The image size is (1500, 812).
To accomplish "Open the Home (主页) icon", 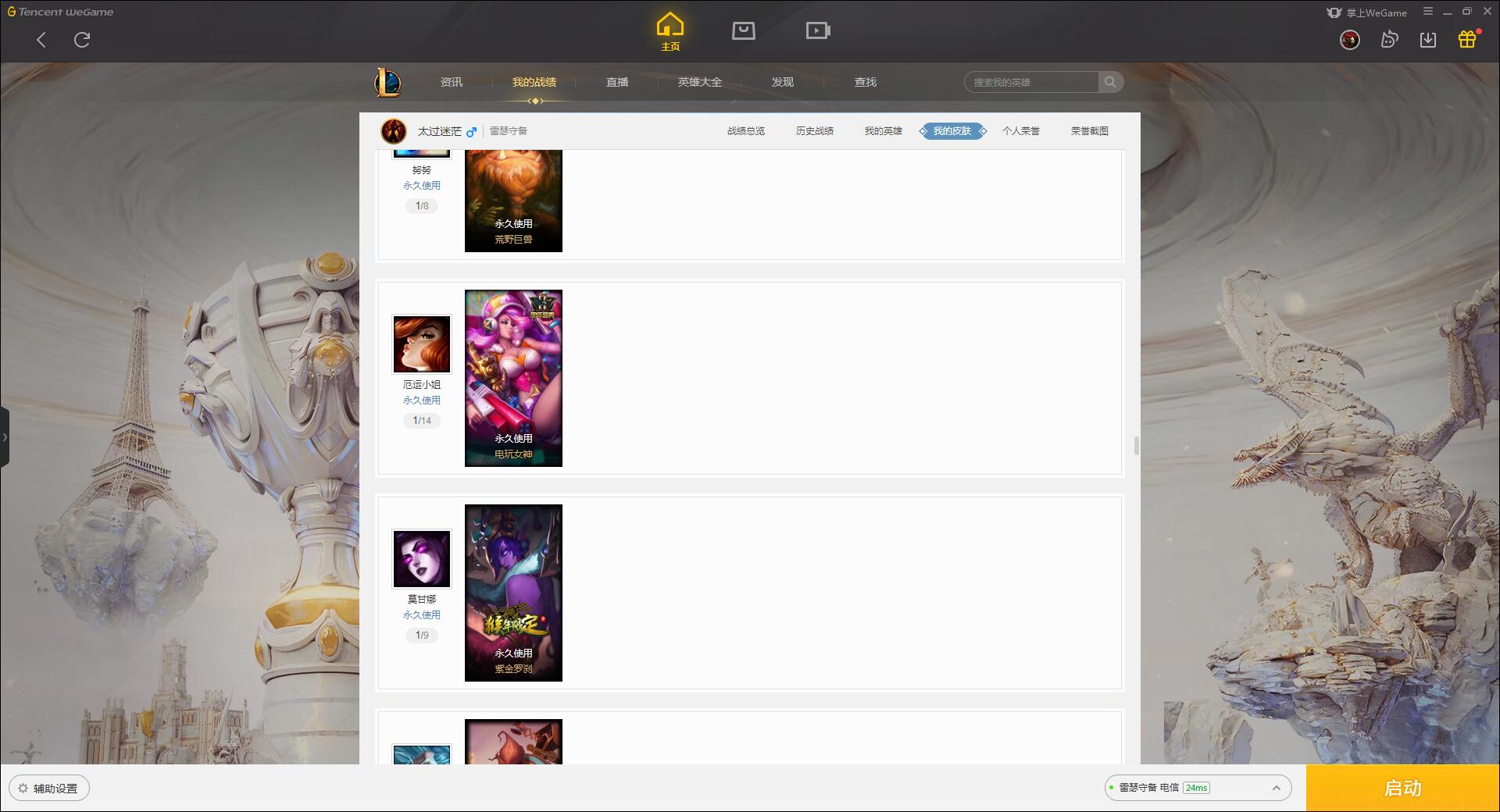I will pos(670,32).
